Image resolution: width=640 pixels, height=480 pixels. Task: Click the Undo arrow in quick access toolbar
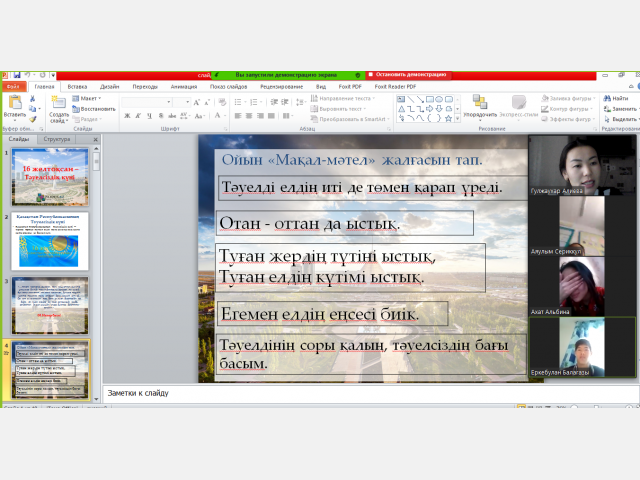coord(27,75)
